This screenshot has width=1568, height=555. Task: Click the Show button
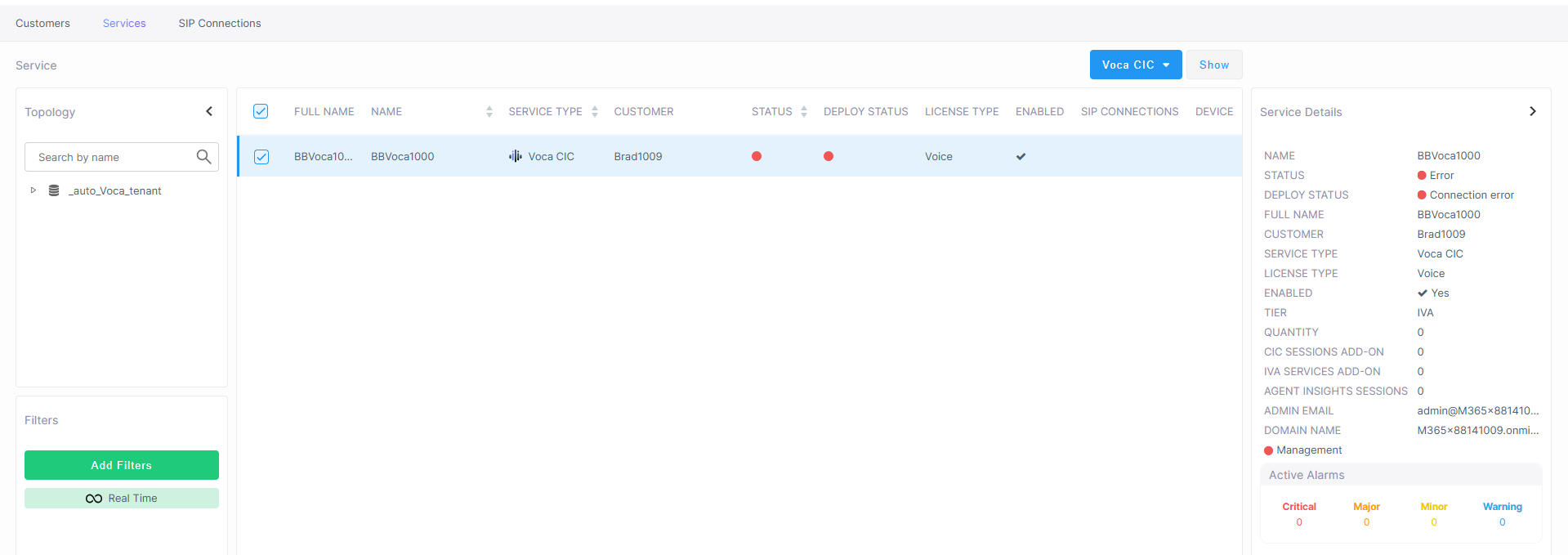[1213, 65]
